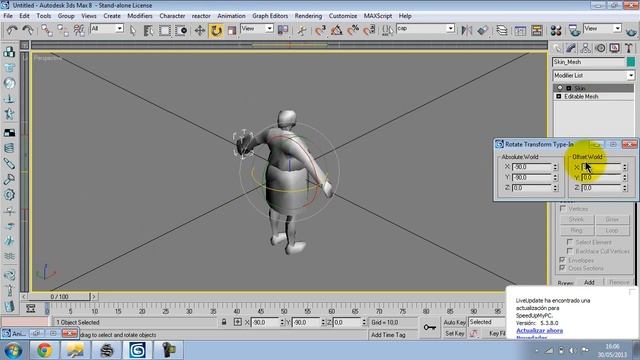Screen dimensions: 640x360
Task: Click the Align tool icon
Action: pyautogui.click(x=483, y=30)
